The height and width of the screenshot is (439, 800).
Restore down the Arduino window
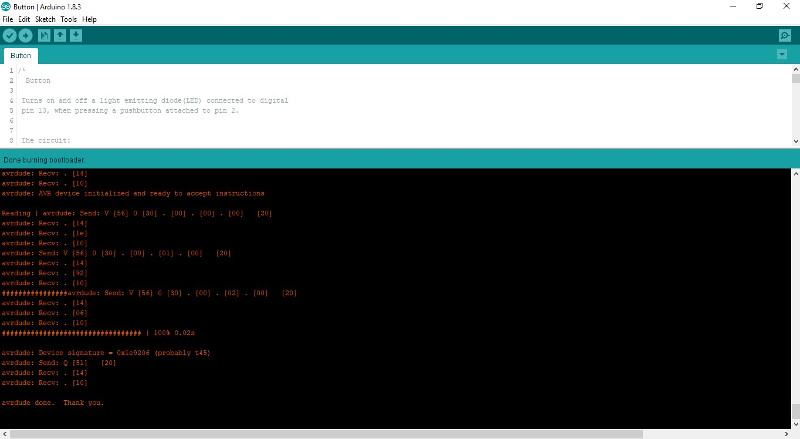click(x=759, y=6)
